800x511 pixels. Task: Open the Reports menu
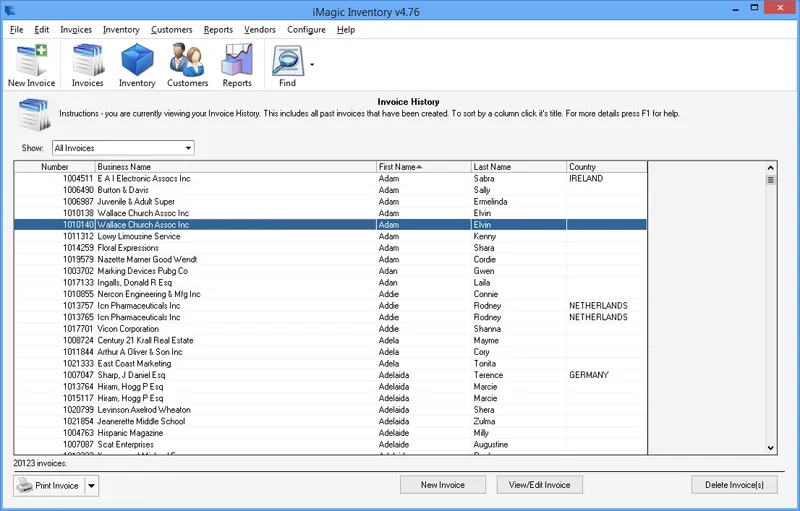(x=218, y=30)
